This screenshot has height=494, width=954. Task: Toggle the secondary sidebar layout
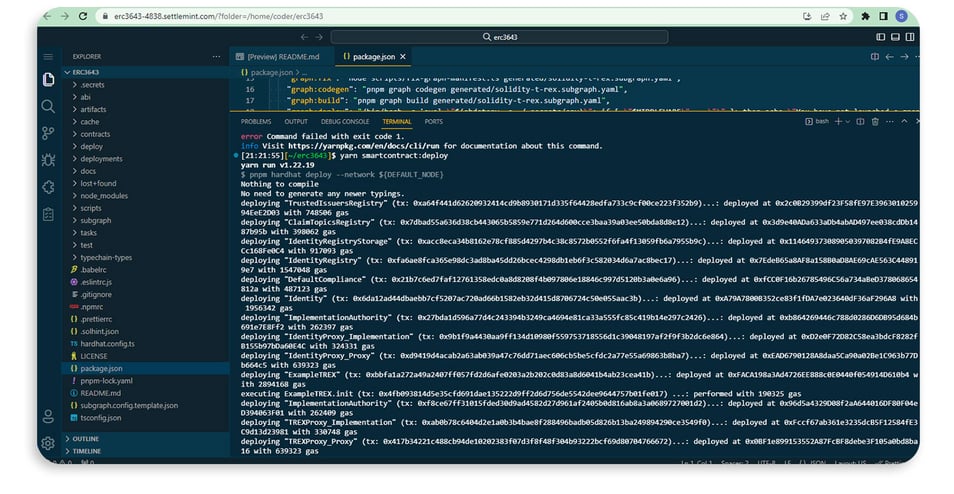[x=910, y=37]
